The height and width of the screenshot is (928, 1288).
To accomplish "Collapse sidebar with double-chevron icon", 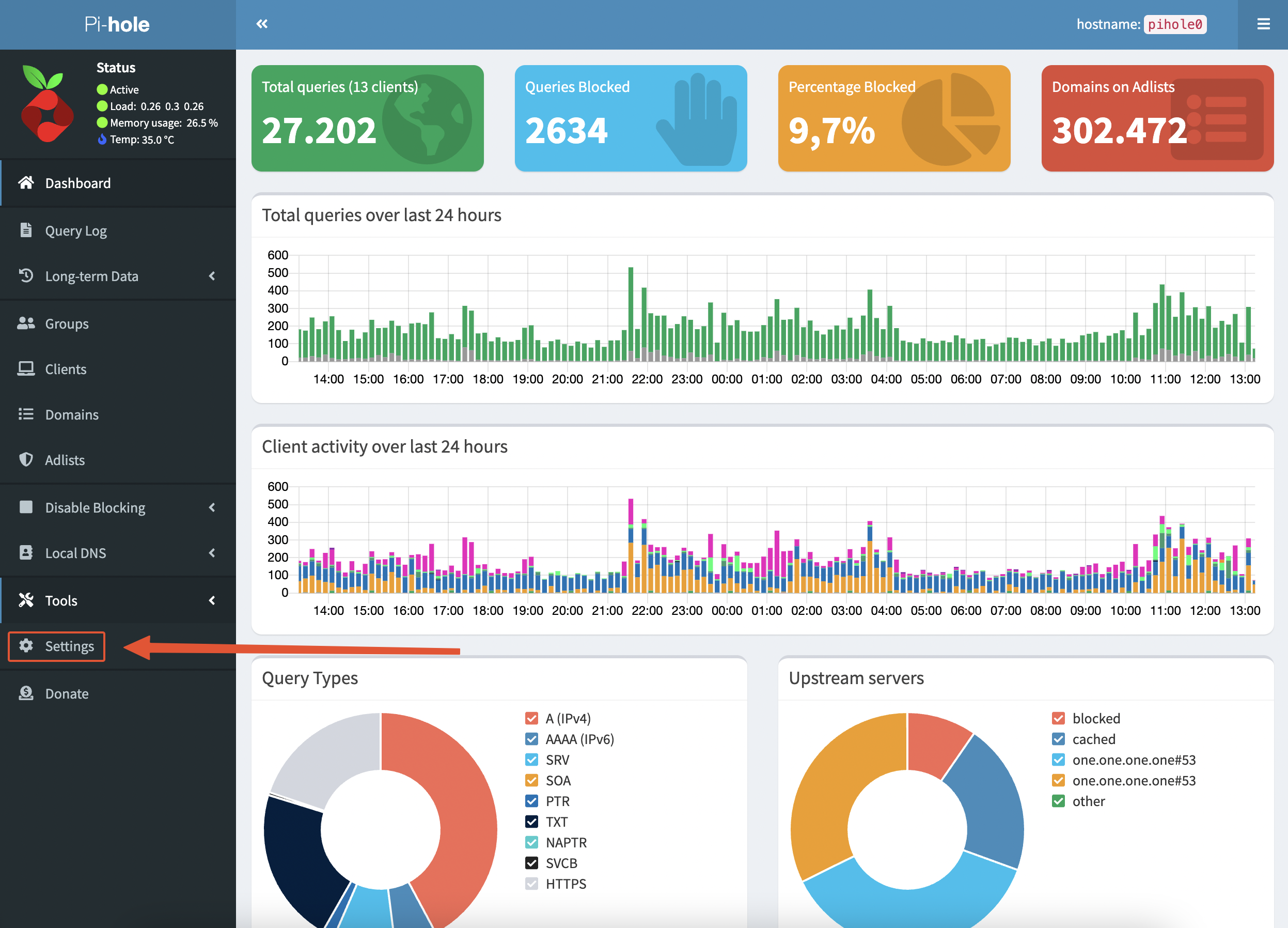I will point(262,24).
